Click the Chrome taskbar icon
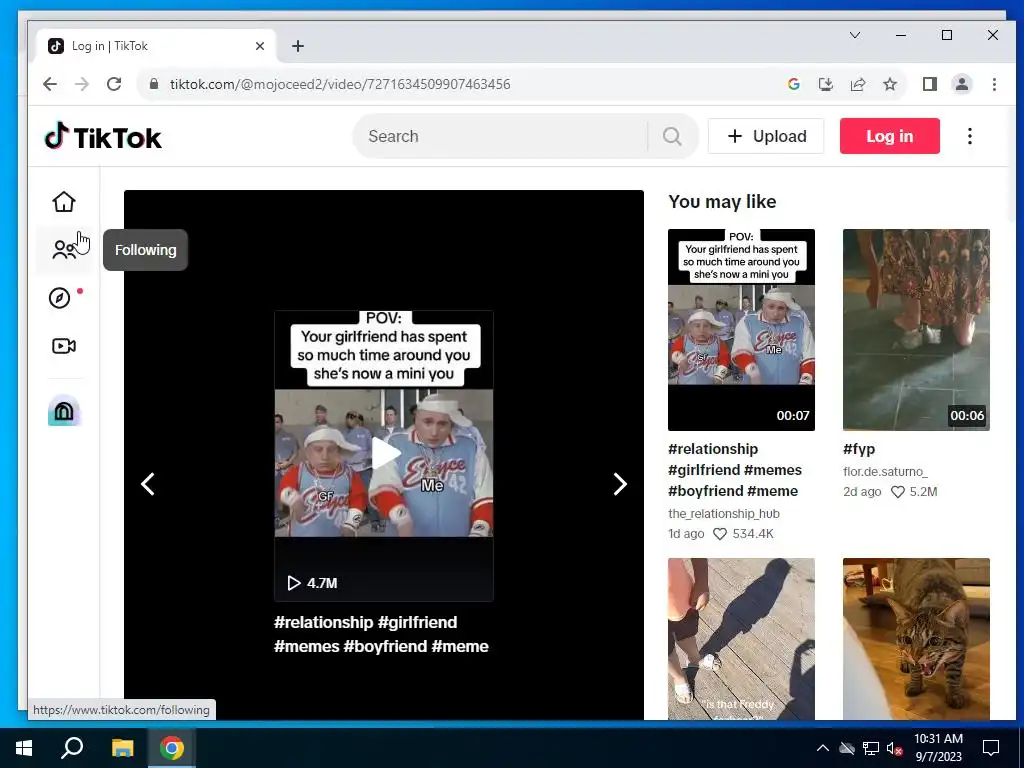The image size is (1024, 768). [172, 748]
